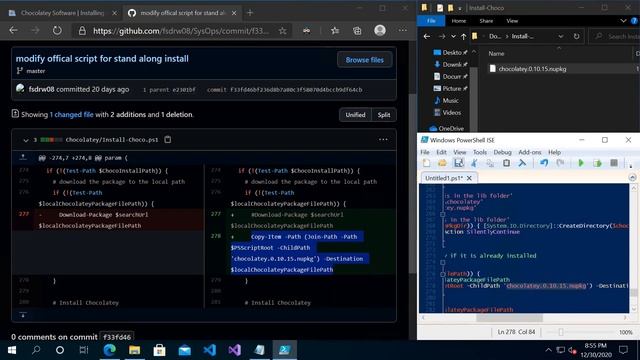The image size is (640, 360).
Task: Close the Untitled1.ps1 script tab
Action: (469, 178)
